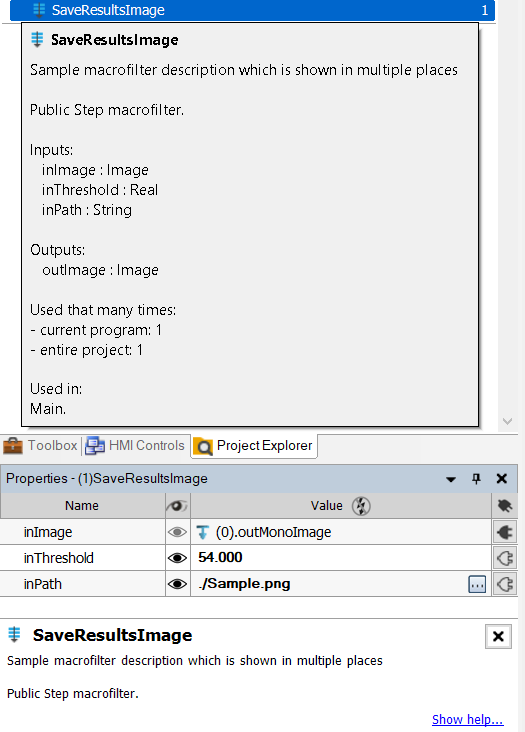This screenshot has height=732, width=525.
Task: Select SaveResultsImage entry in project list
Action: point(252,10)
